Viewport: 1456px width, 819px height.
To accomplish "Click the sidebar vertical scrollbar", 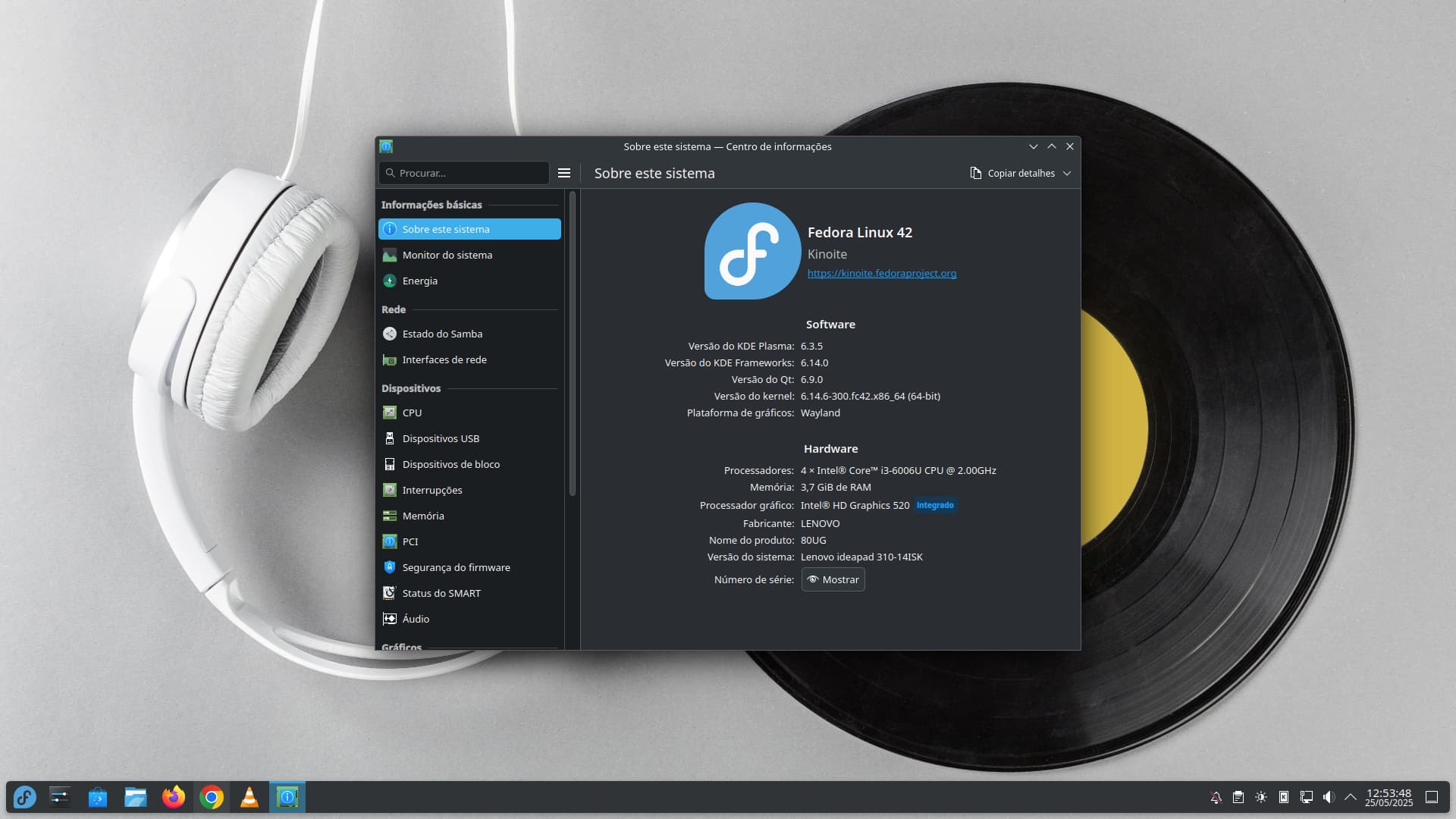I will 573,344.
